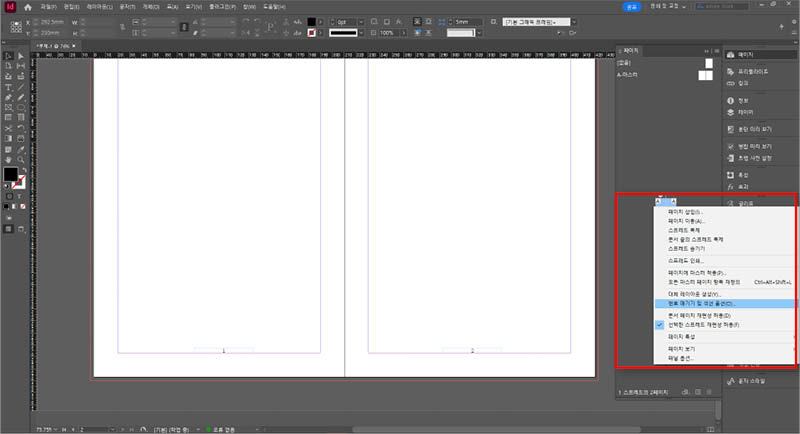Choose the Line tool

pyautogui.click(x=21, y=87)
